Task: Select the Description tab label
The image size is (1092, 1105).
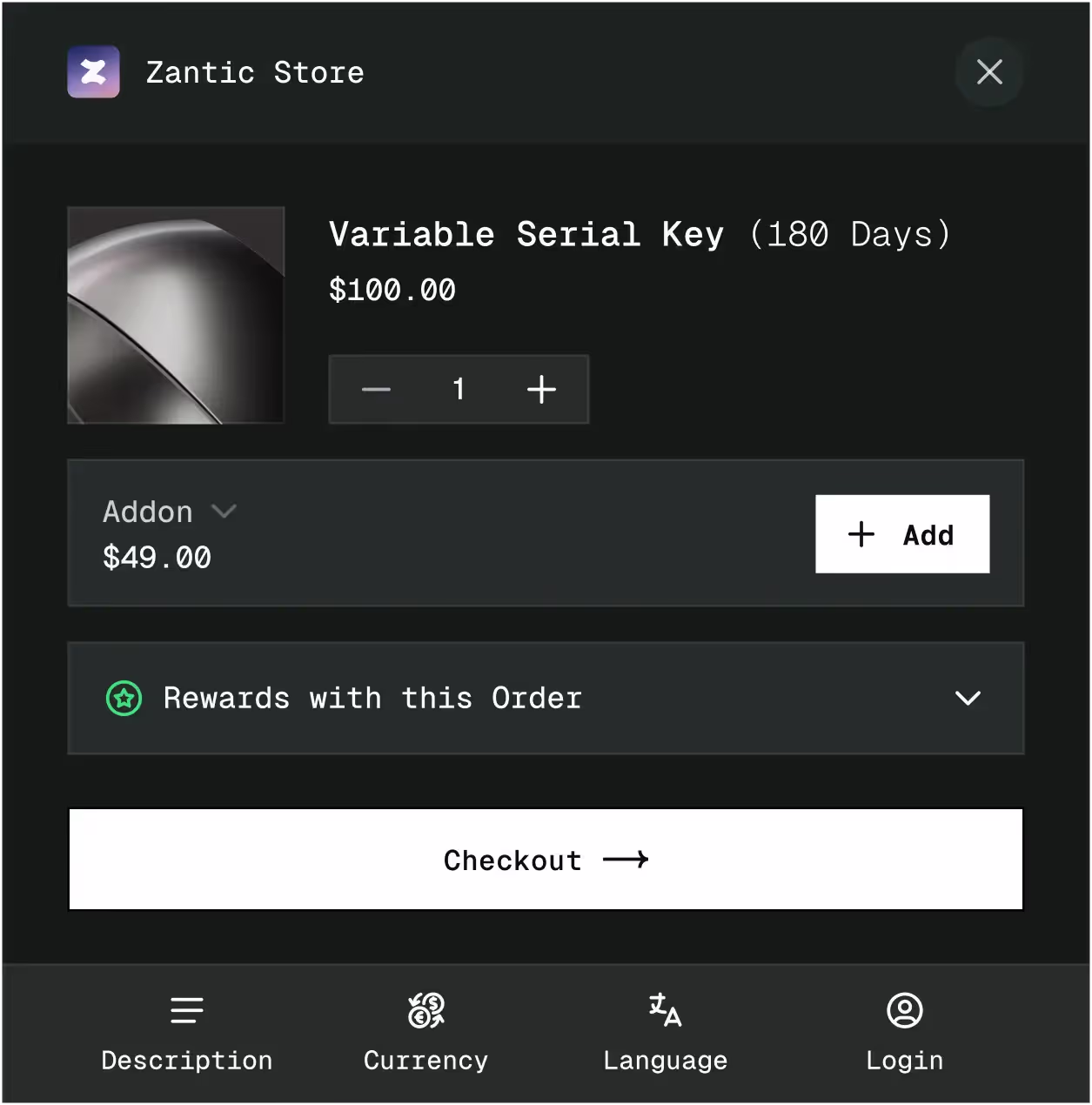Action: click(x=187, y=1061)
